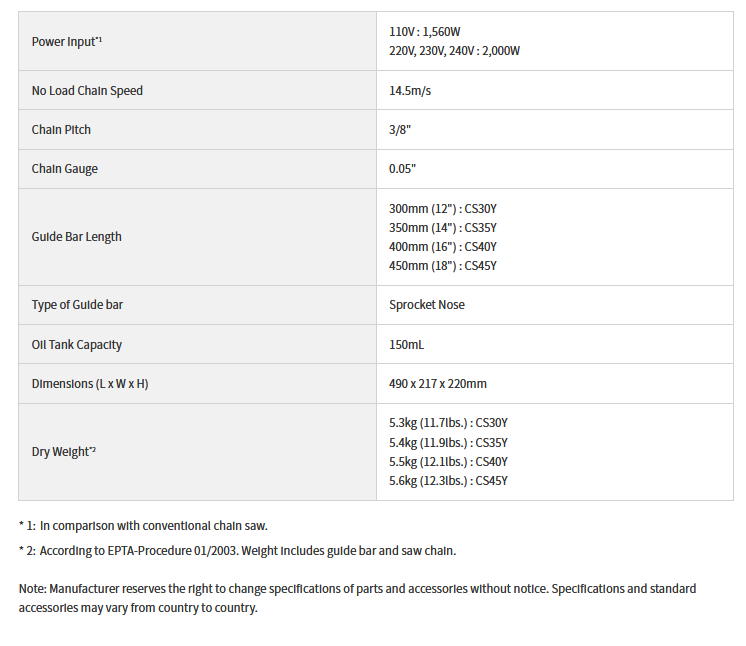Screen dimensions: 746x646
Task: Select the 14.5m/s chain speed value
Action: pos(410,91)
